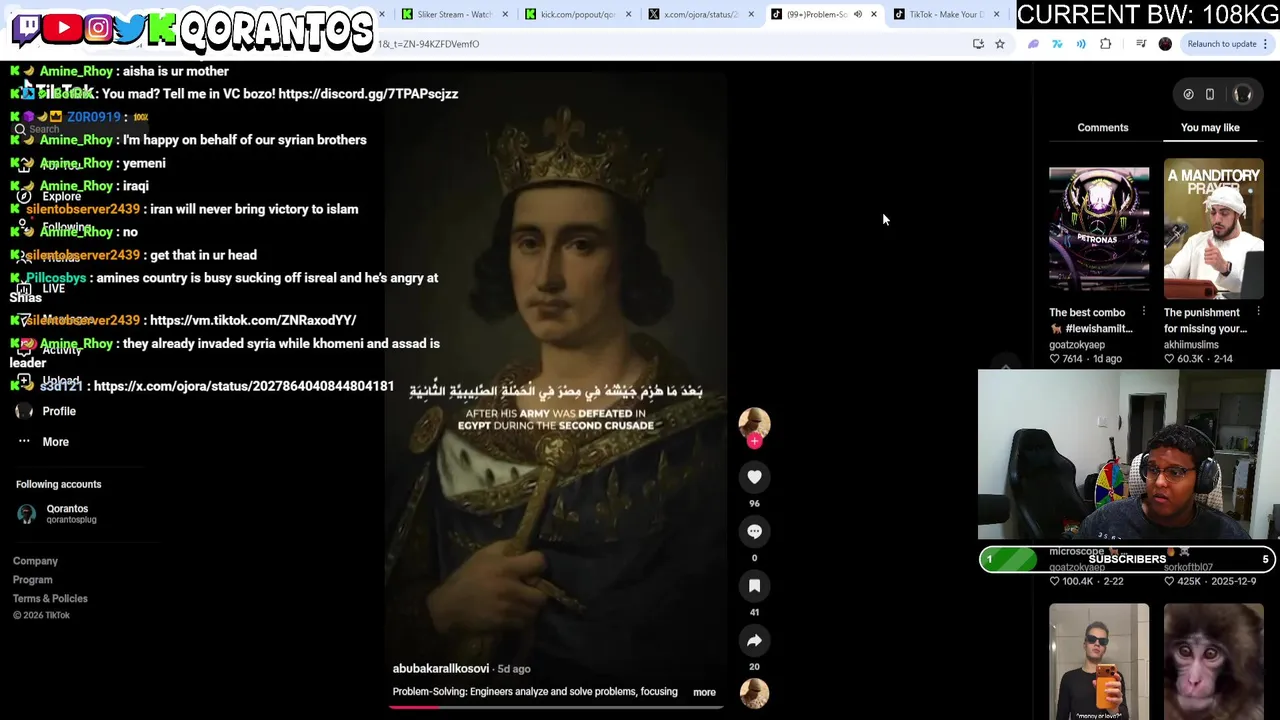The image size is (1280, 720).
Task: Open the comments bubble icon on the video
Action: (x=754, y=532)
